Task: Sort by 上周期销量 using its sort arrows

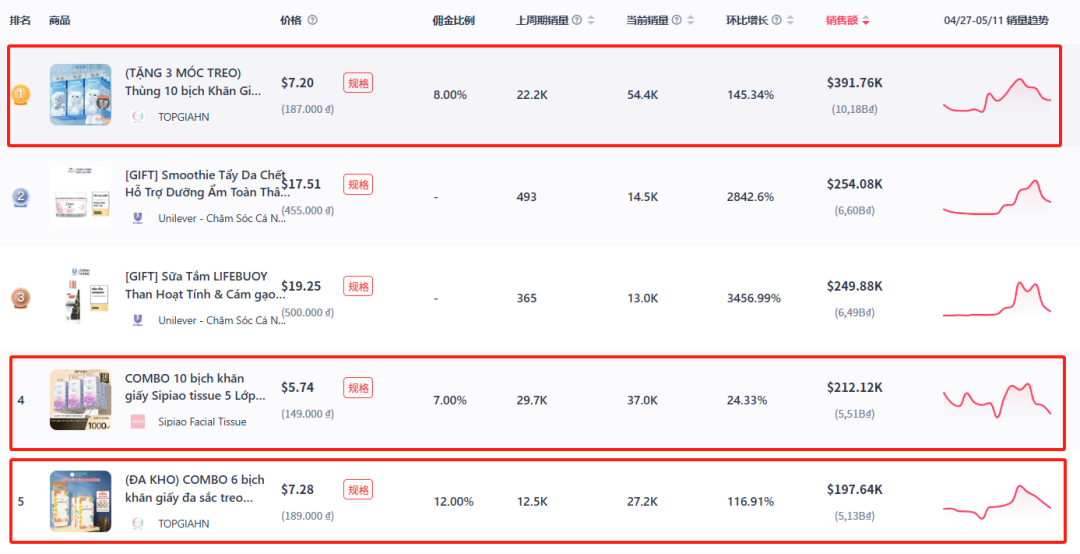Action: tap(591, 20)
